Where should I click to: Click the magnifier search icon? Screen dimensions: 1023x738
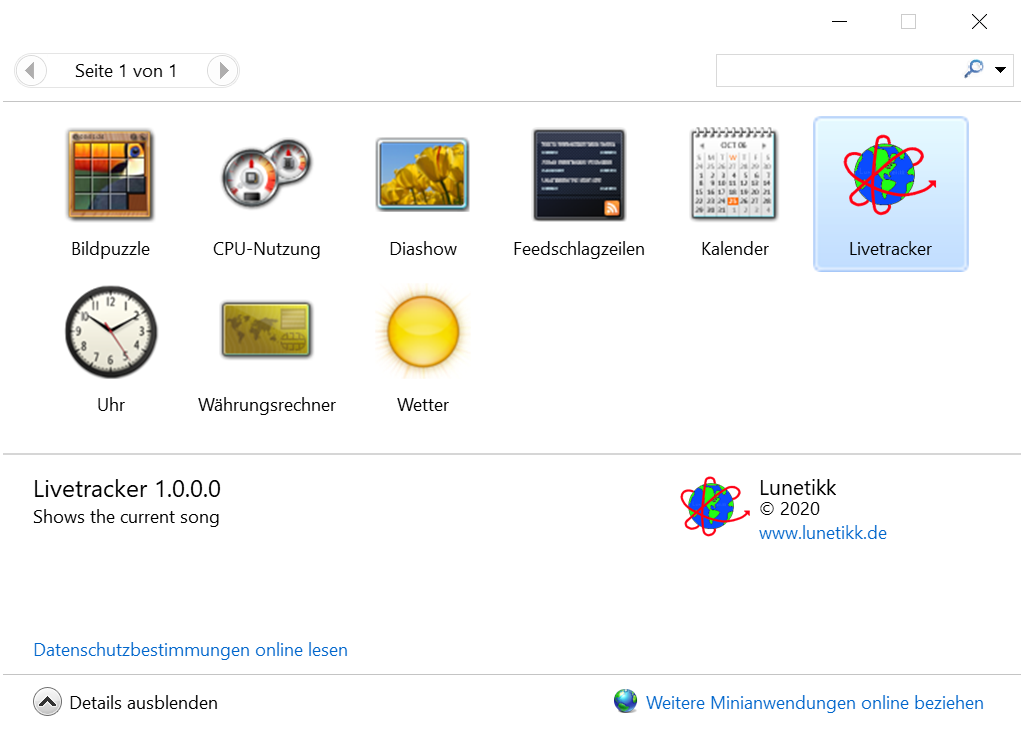tap(973, 69)
